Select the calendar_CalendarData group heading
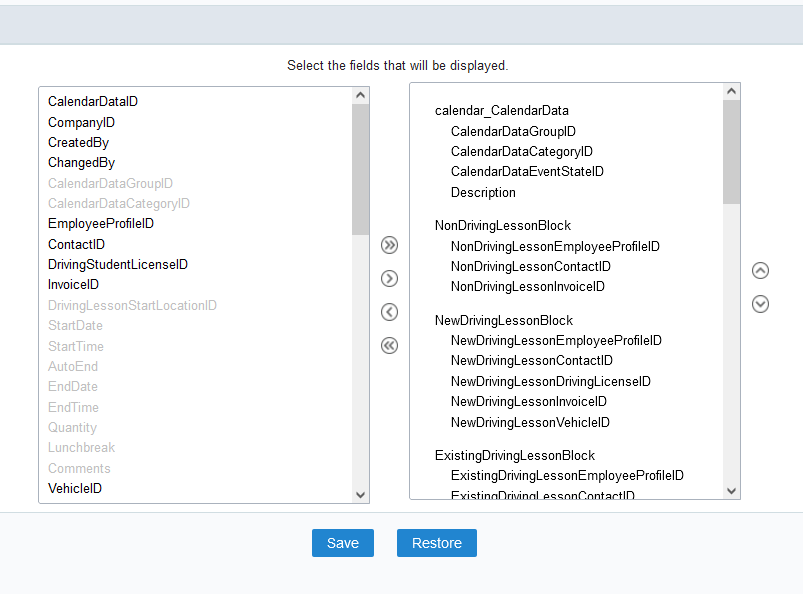This screenshot has width=803, height=594. coord(501,111)
